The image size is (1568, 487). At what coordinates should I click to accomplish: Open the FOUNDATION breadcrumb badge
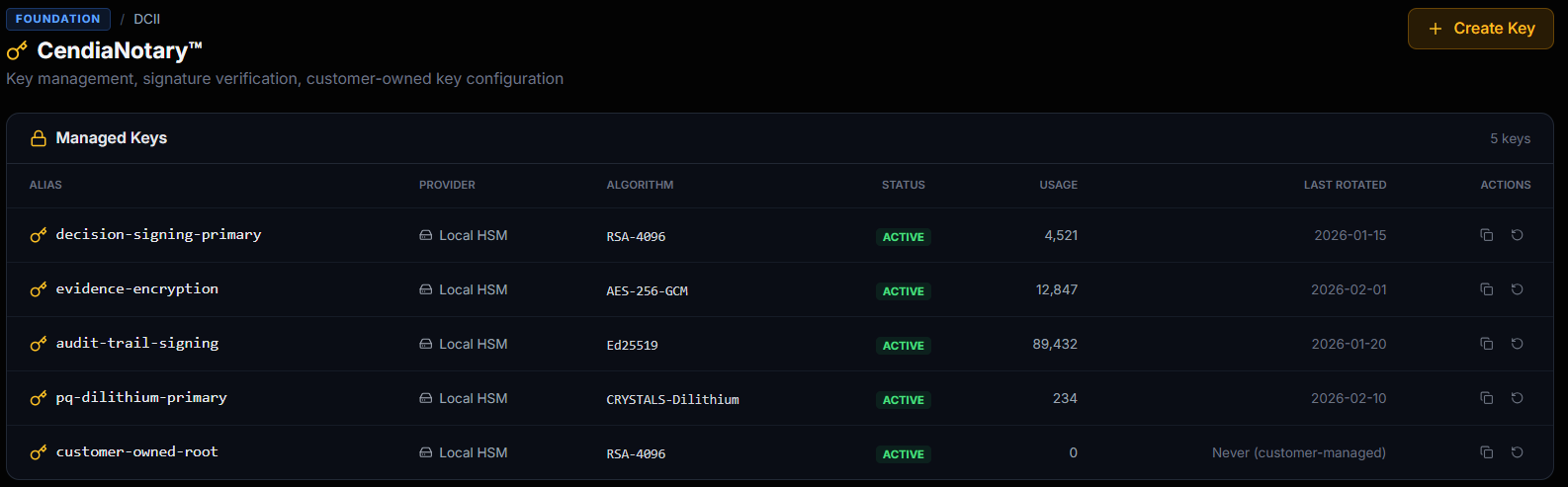(x=58, y=19)
